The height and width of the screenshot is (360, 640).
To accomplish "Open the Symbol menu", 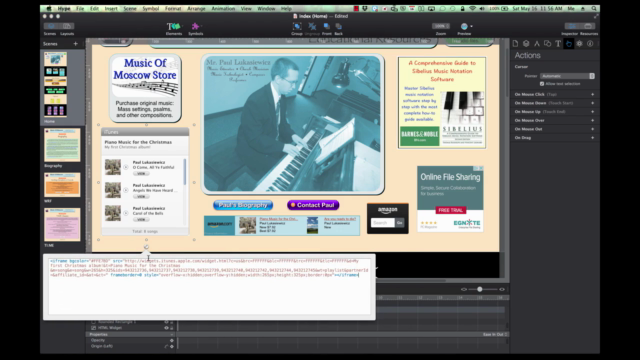I will [151, 9].
